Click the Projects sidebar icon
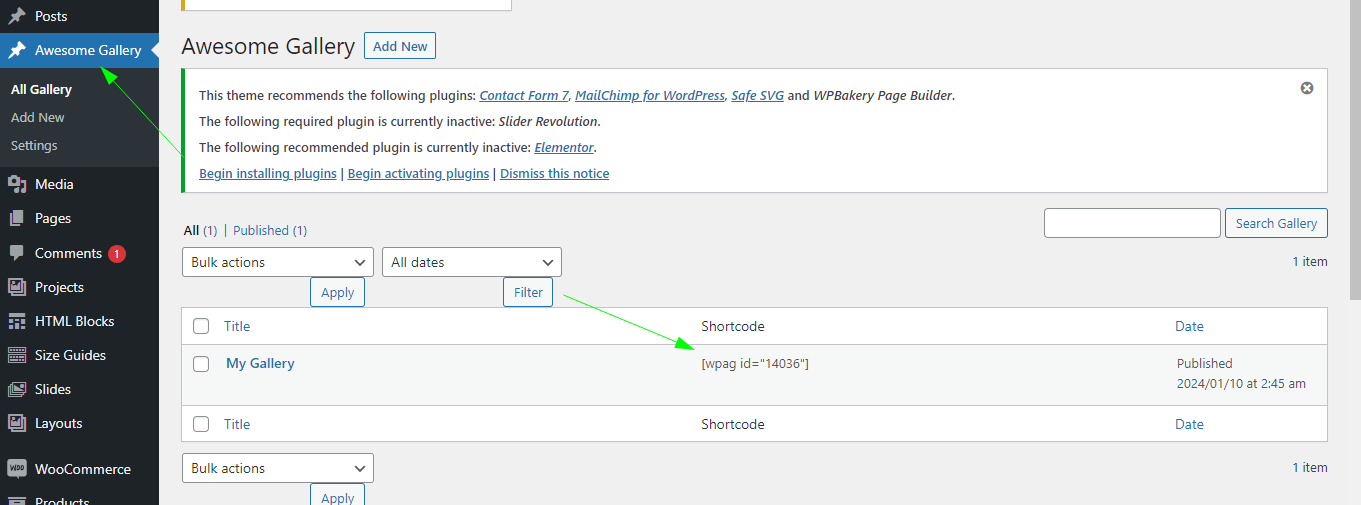Screen dimensions: 1361x505 17,287
